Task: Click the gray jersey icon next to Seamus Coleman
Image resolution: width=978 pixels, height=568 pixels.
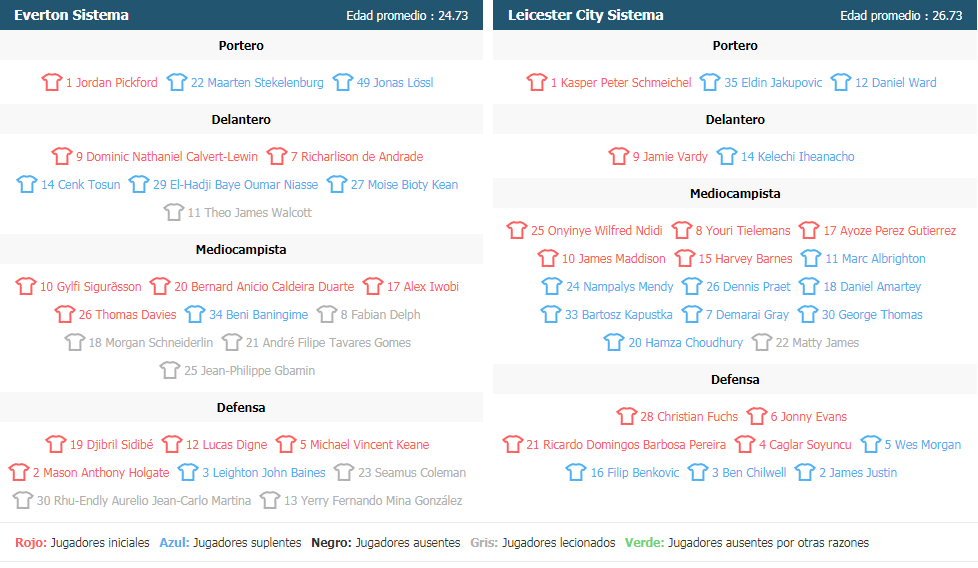Action: [x=344, y=473]
